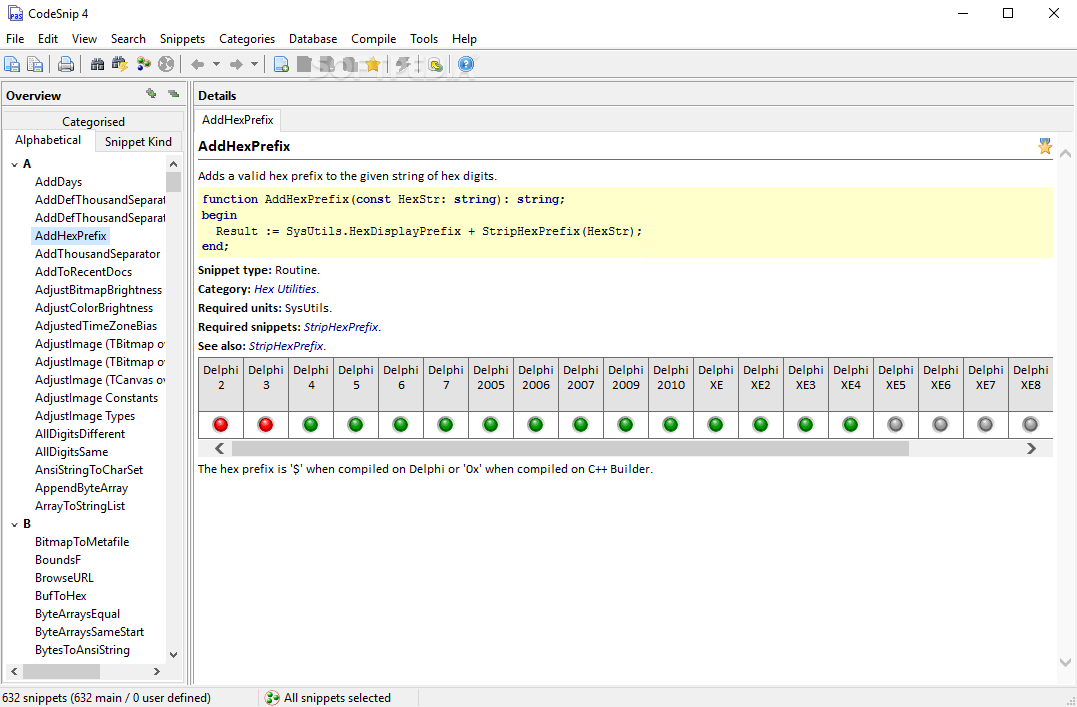Collapse the A group in the Overview tree
1077x707 pixels.
[x=15, y=164]
